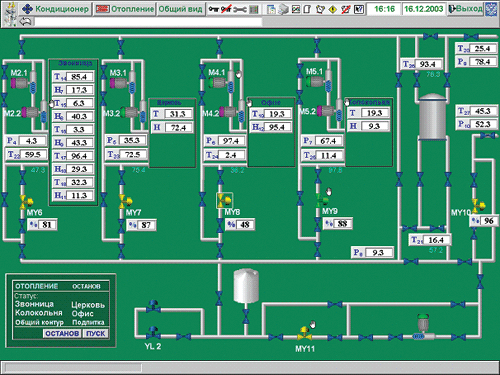Click the context help pointer icon
Screen dimensions: 500x375
pyautogui.click(x=358, y=9)
